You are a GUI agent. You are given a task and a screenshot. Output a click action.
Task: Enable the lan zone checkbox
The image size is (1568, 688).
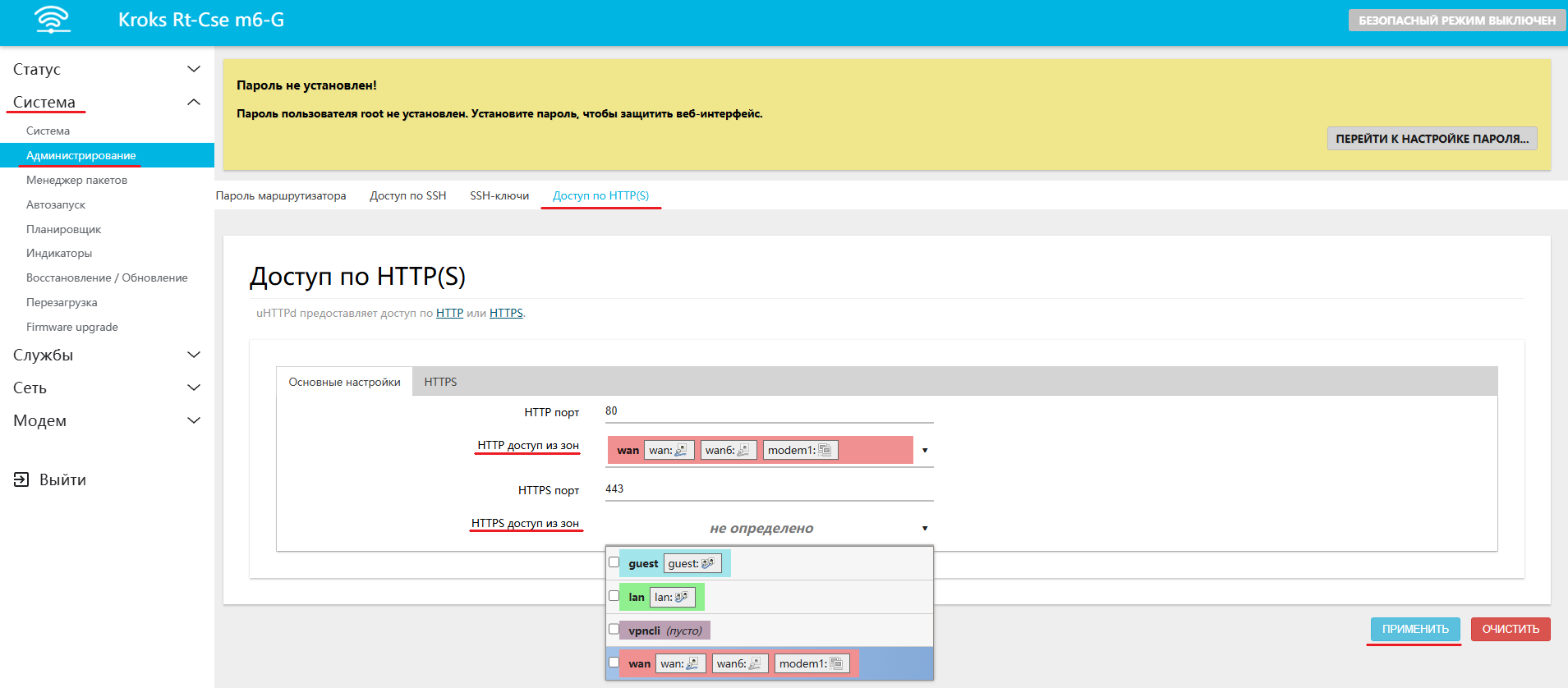[x=614, y=596]
